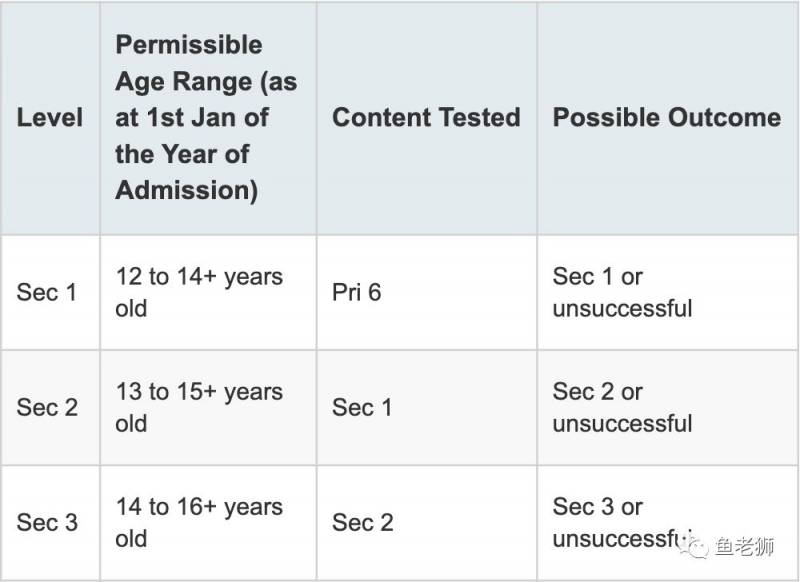
Task: Click the 'Sec 3 or' outcome text
Action: 598,506
